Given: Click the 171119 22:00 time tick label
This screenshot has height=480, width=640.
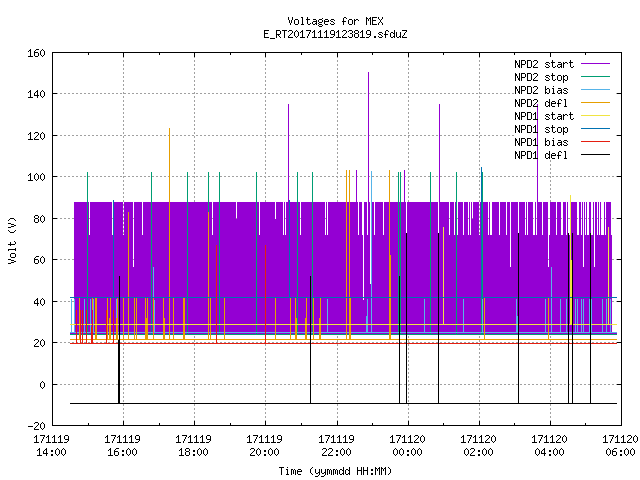Looking at the screenshot, I should click(x=336, y=446).
